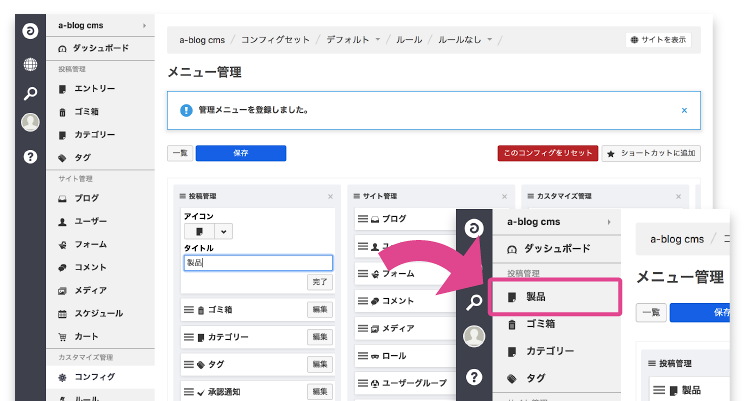The width and height of the screenshot is (745, 401).
Task: Open タグ in the main sidebar menu
Action: 100,158
